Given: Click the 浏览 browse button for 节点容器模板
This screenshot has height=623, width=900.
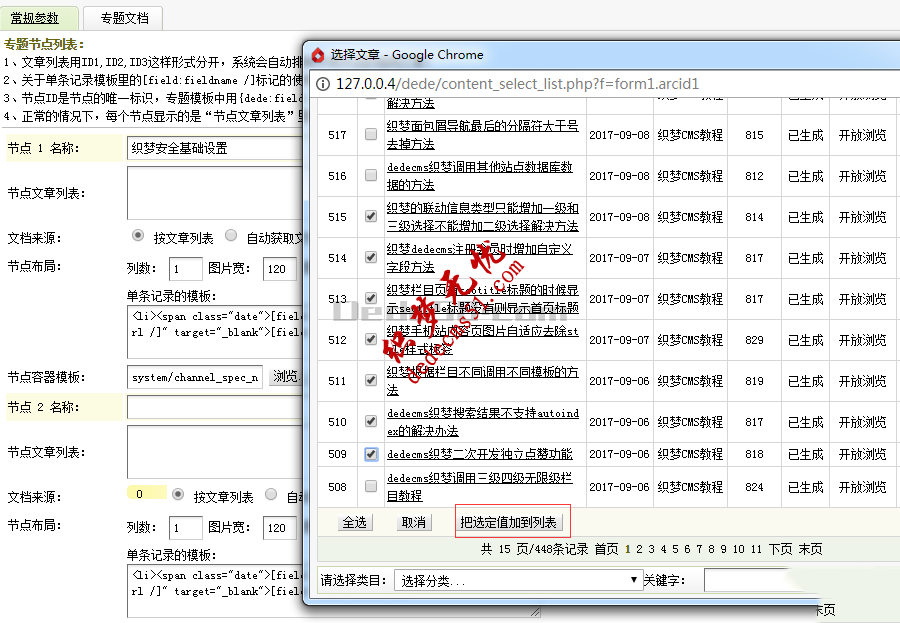Looking at the screenshot, I should (283, 378).
